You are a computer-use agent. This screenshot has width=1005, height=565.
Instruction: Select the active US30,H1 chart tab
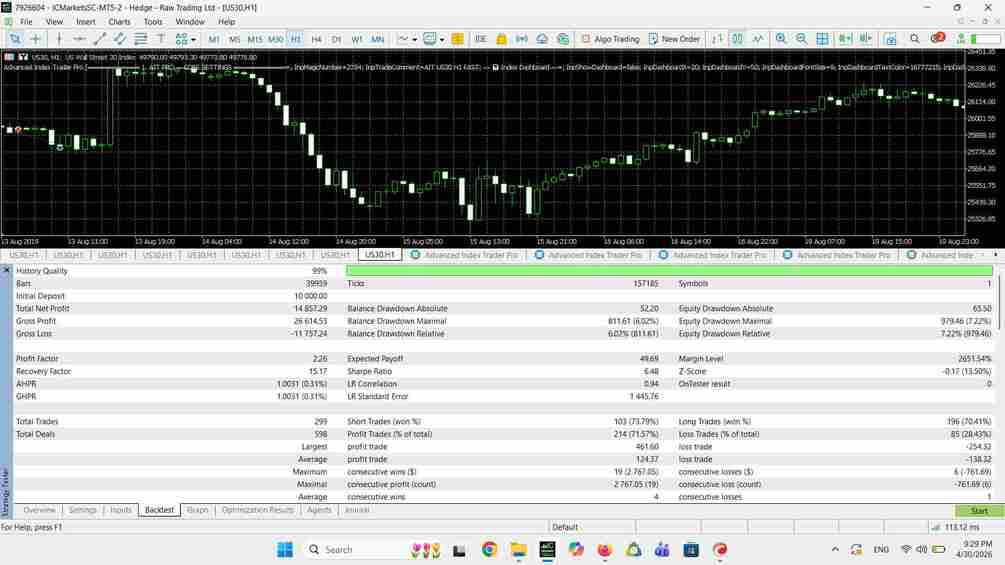click(x=379, y=255)
